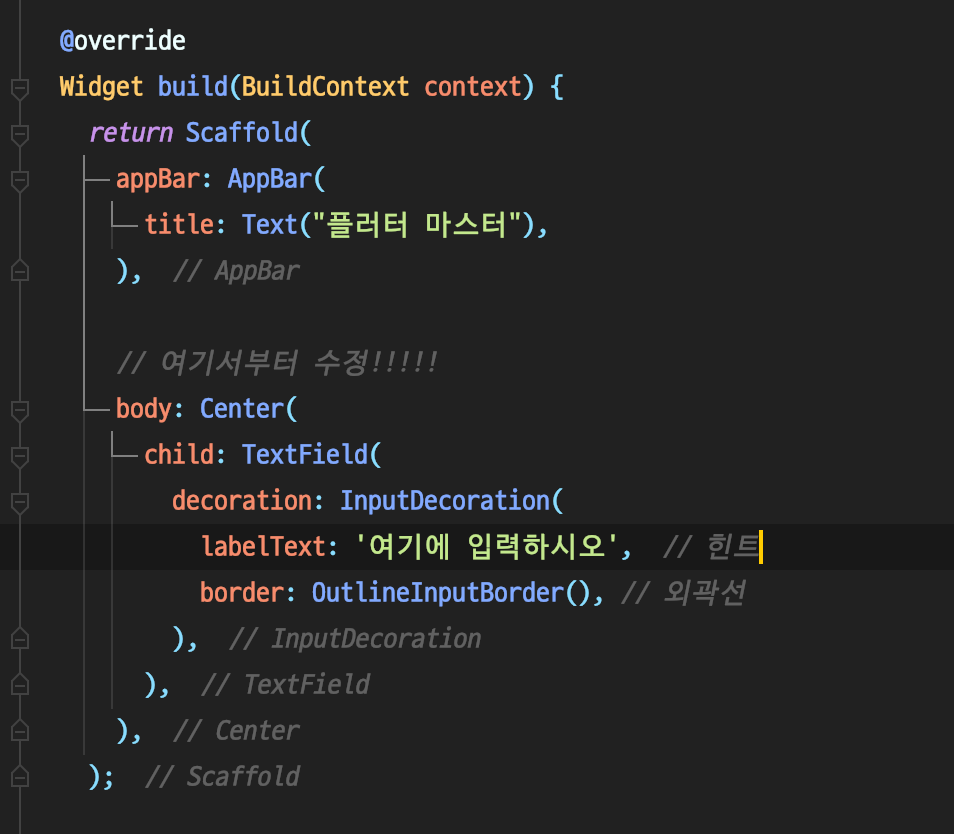Click fold end marker on // Center line

coord(19,730)
